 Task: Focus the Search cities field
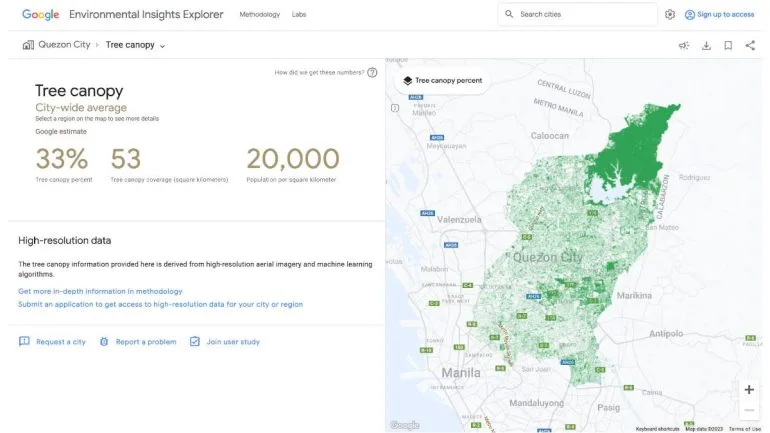coord(578,14)
